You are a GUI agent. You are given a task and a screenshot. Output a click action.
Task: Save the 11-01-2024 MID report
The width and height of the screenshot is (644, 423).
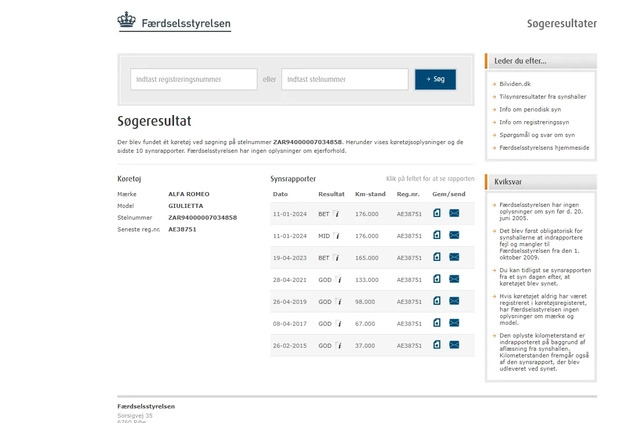point(437,235)
